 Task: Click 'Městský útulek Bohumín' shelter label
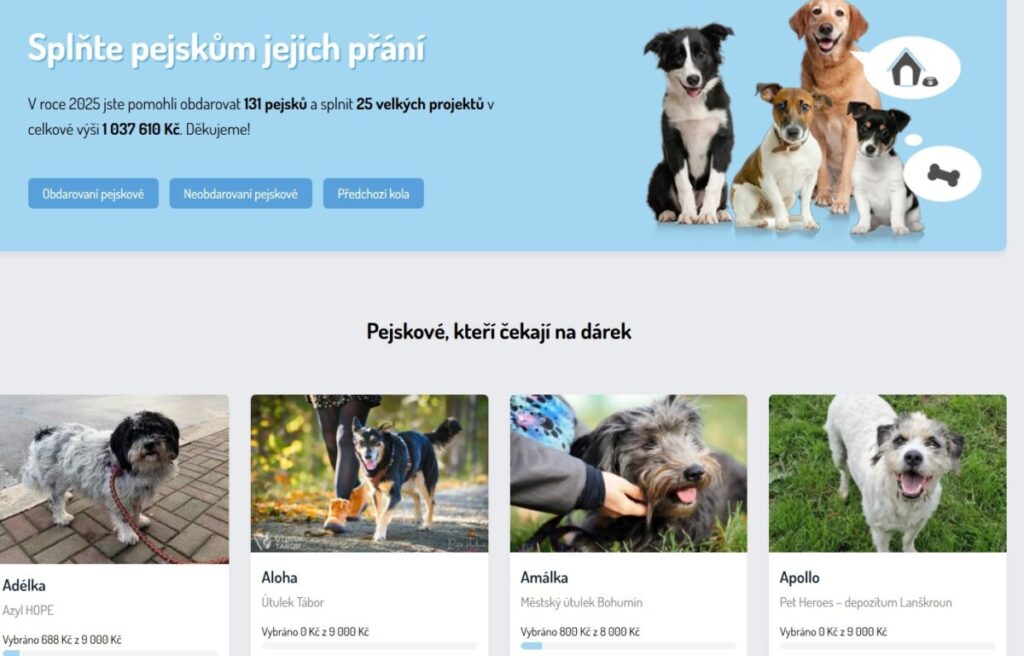(581, 602)
